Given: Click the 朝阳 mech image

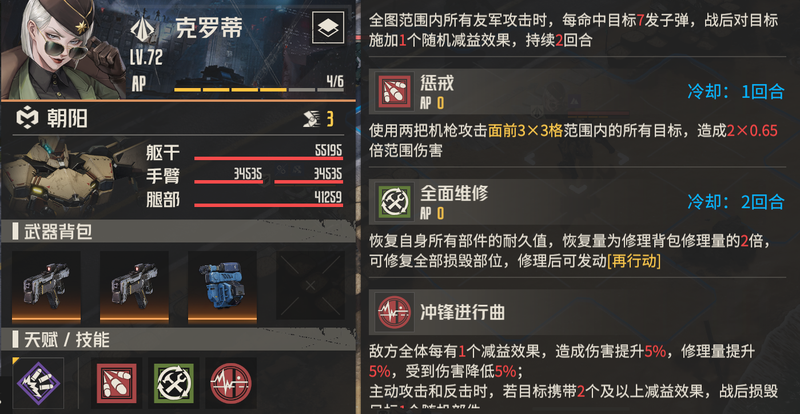Looking at the screenshot, I should coord(66,176).
